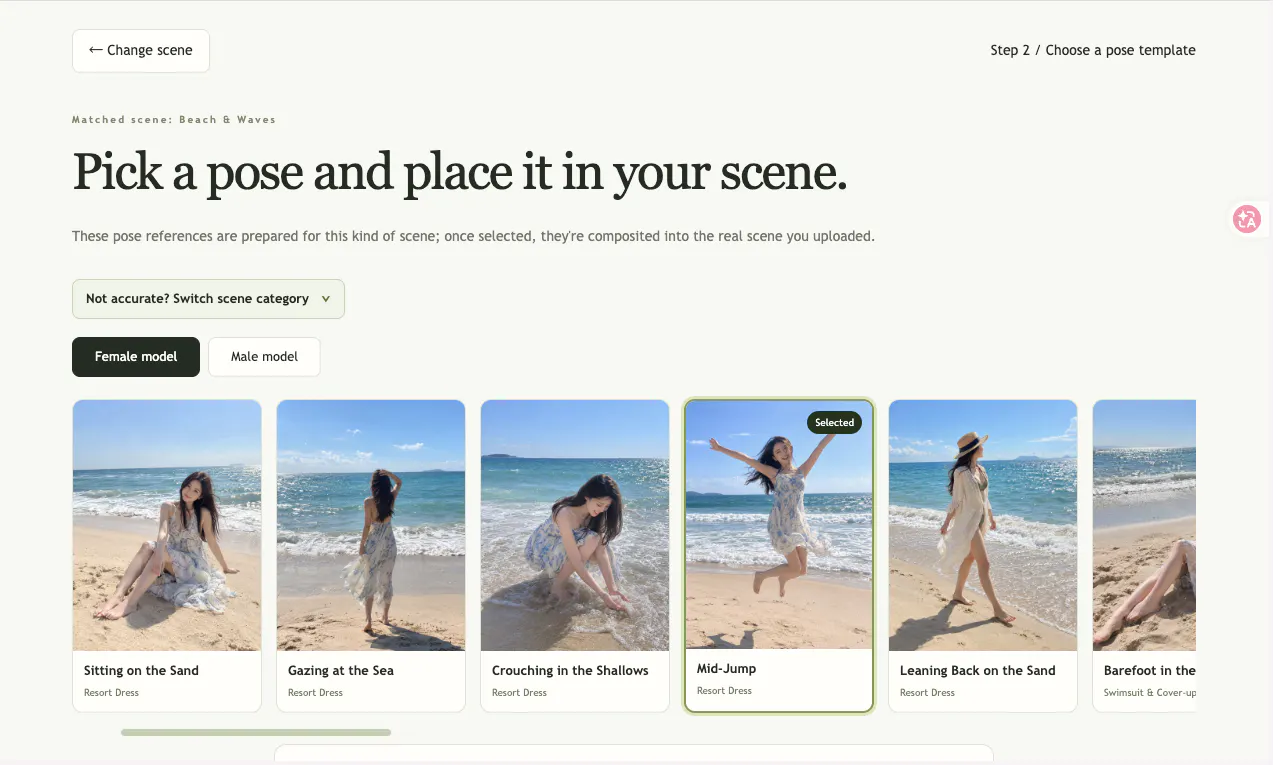
Task: Open the Switch scene category dropdown
Action: click(208, 299)
